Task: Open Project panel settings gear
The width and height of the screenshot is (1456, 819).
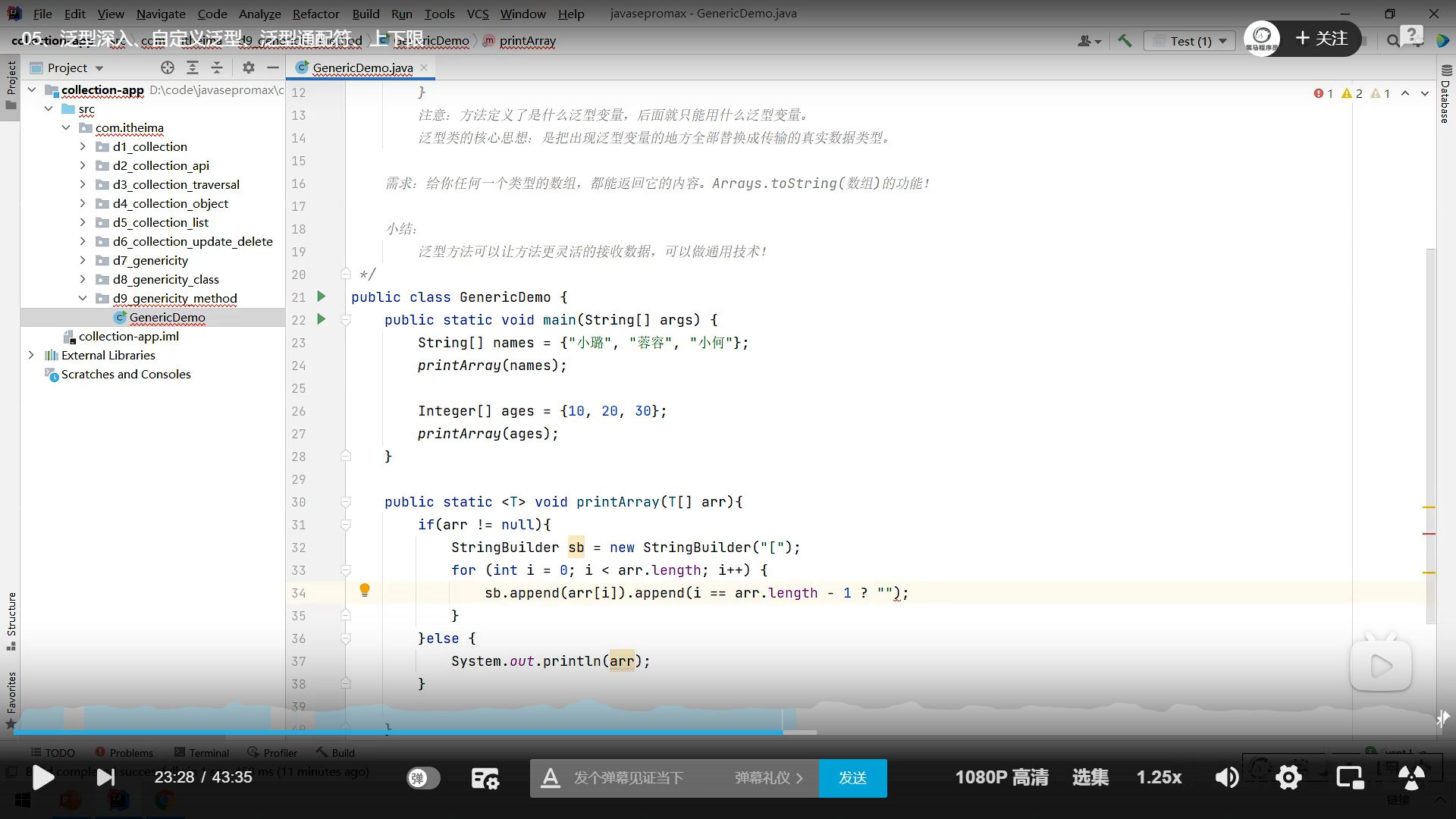Action: click(x=249, y=67)
